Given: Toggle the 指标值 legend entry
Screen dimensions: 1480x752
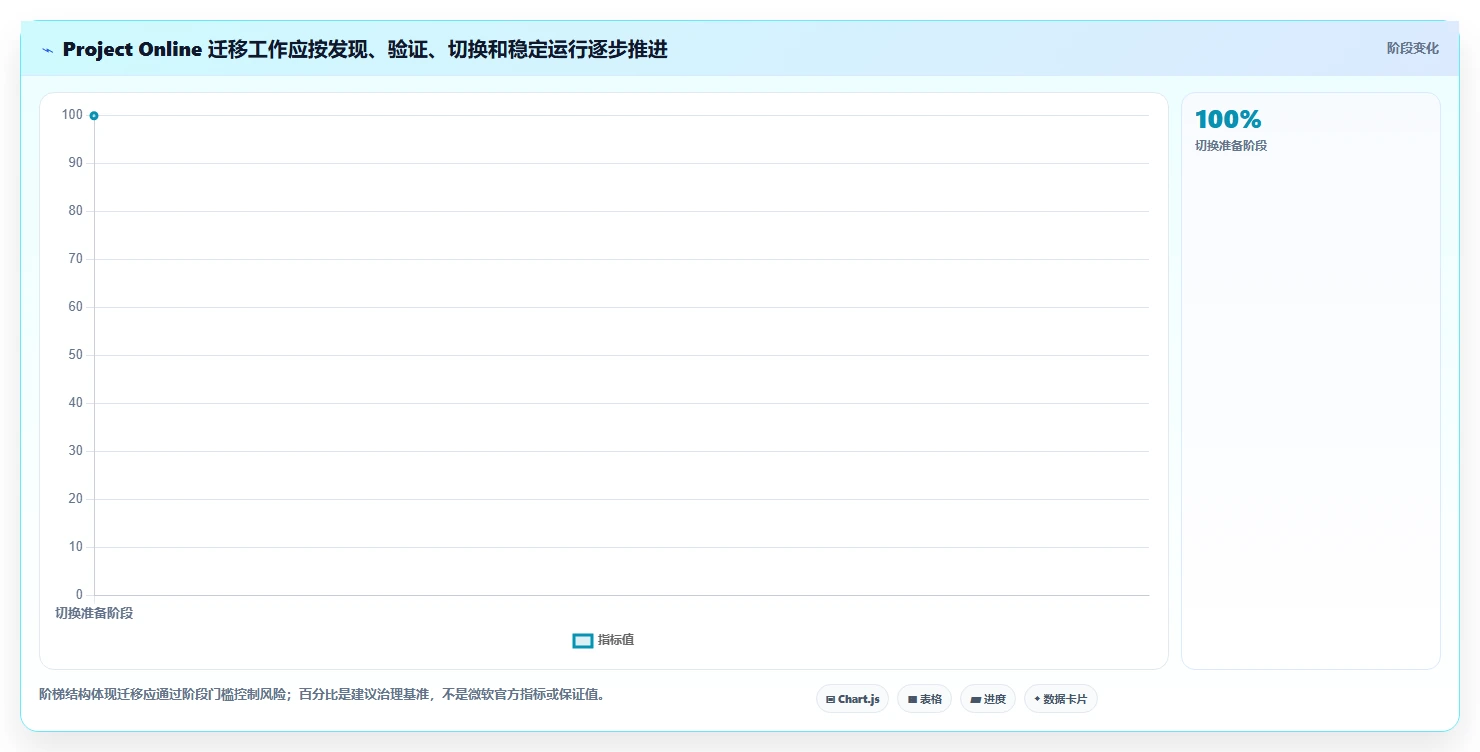Looking at the screenshot, I should pyautogui.click(x=603, y=640).
